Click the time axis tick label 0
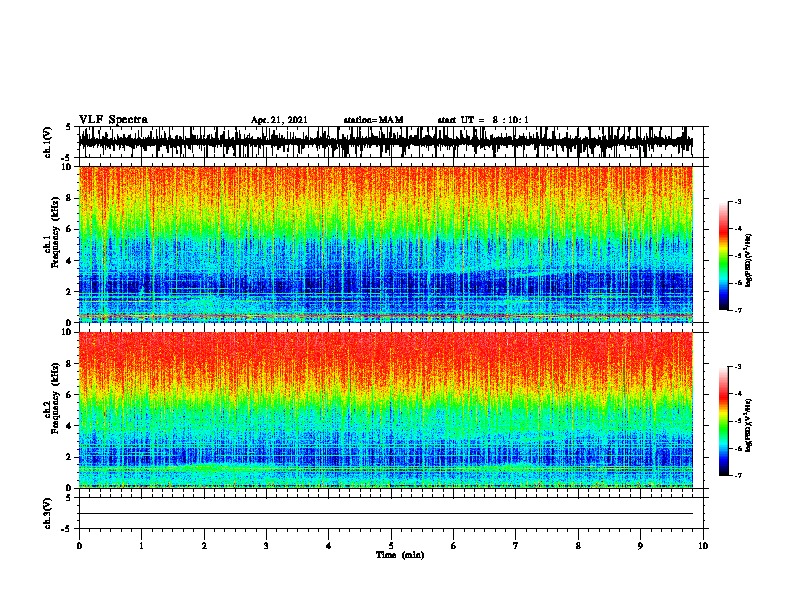 (79, 546)
